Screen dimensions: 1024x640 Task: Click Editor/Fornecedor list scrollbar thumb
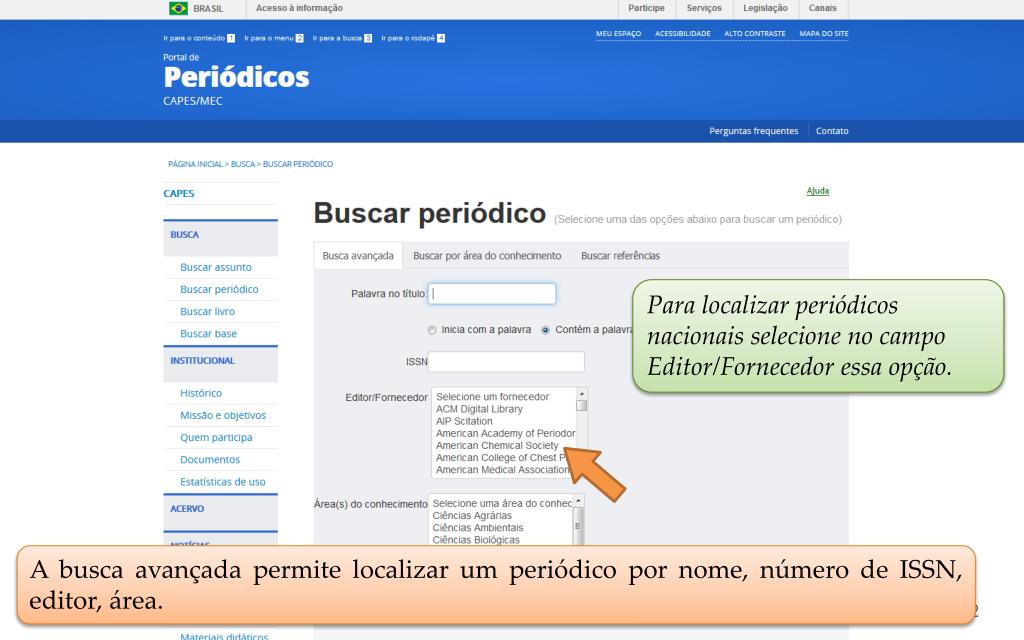click(x=582, y=406)
